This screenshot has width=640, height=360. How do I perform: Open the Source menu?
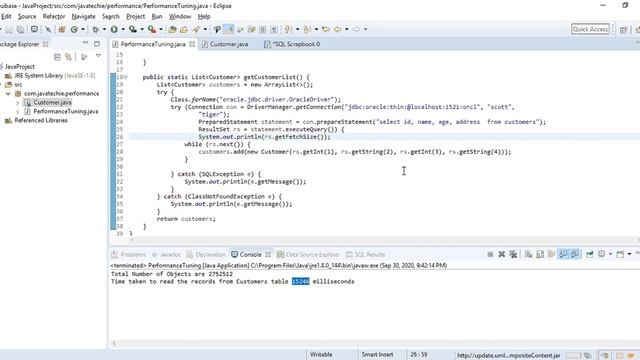(27, 17)
